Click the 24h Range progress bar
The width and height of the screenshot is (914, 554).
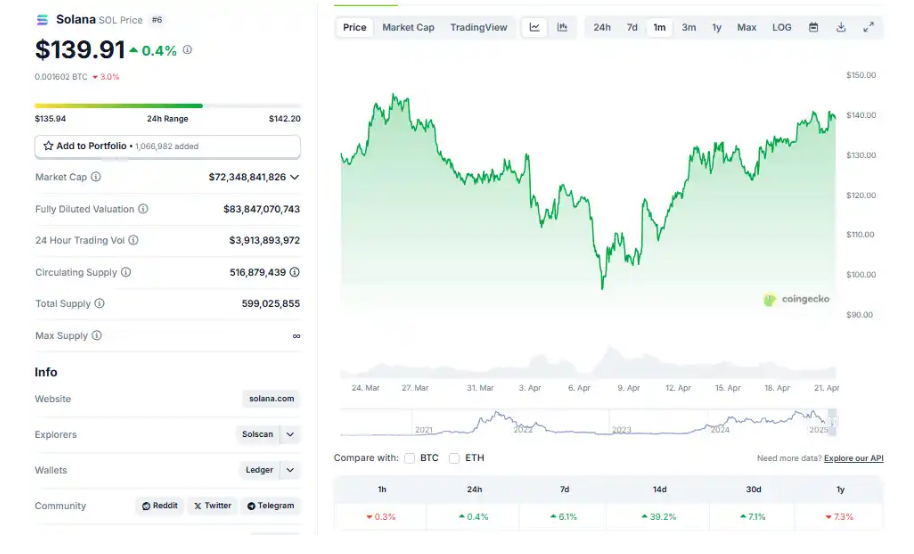[168, 106]
